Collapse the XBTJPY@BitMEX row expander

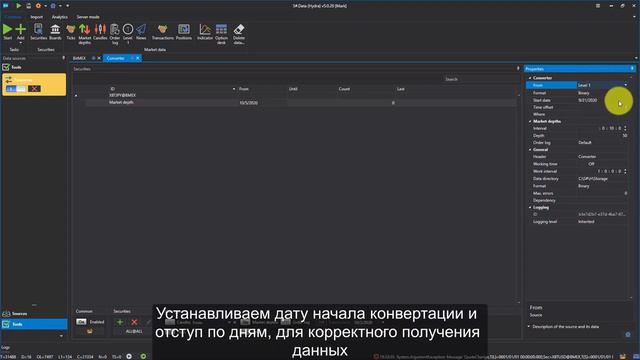76,96
